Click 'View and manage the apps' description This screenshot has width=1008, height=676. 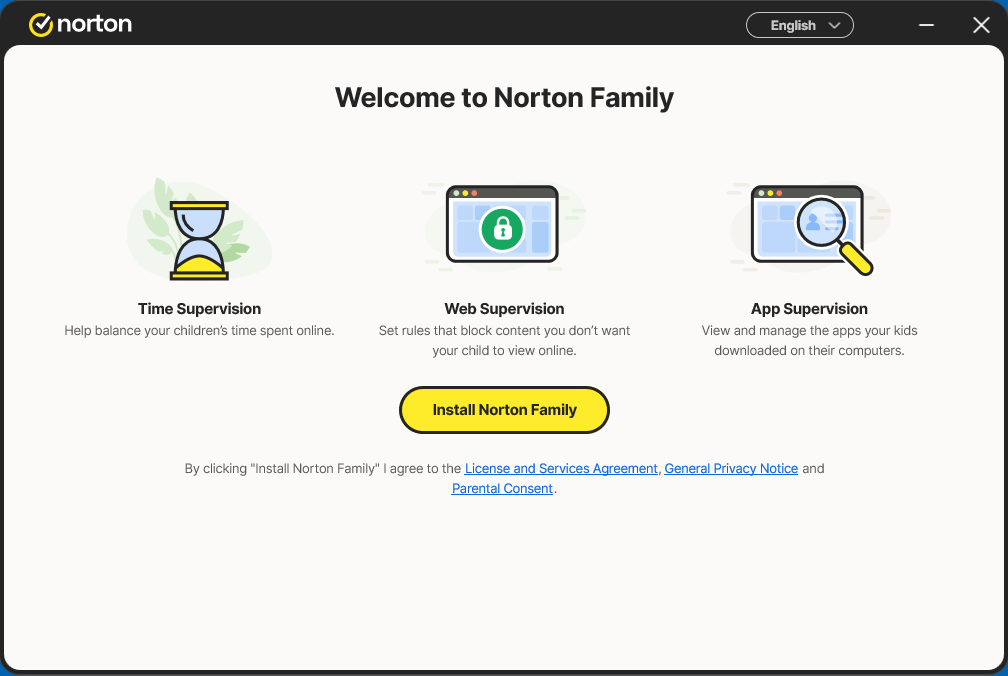(x=809, y=340)
